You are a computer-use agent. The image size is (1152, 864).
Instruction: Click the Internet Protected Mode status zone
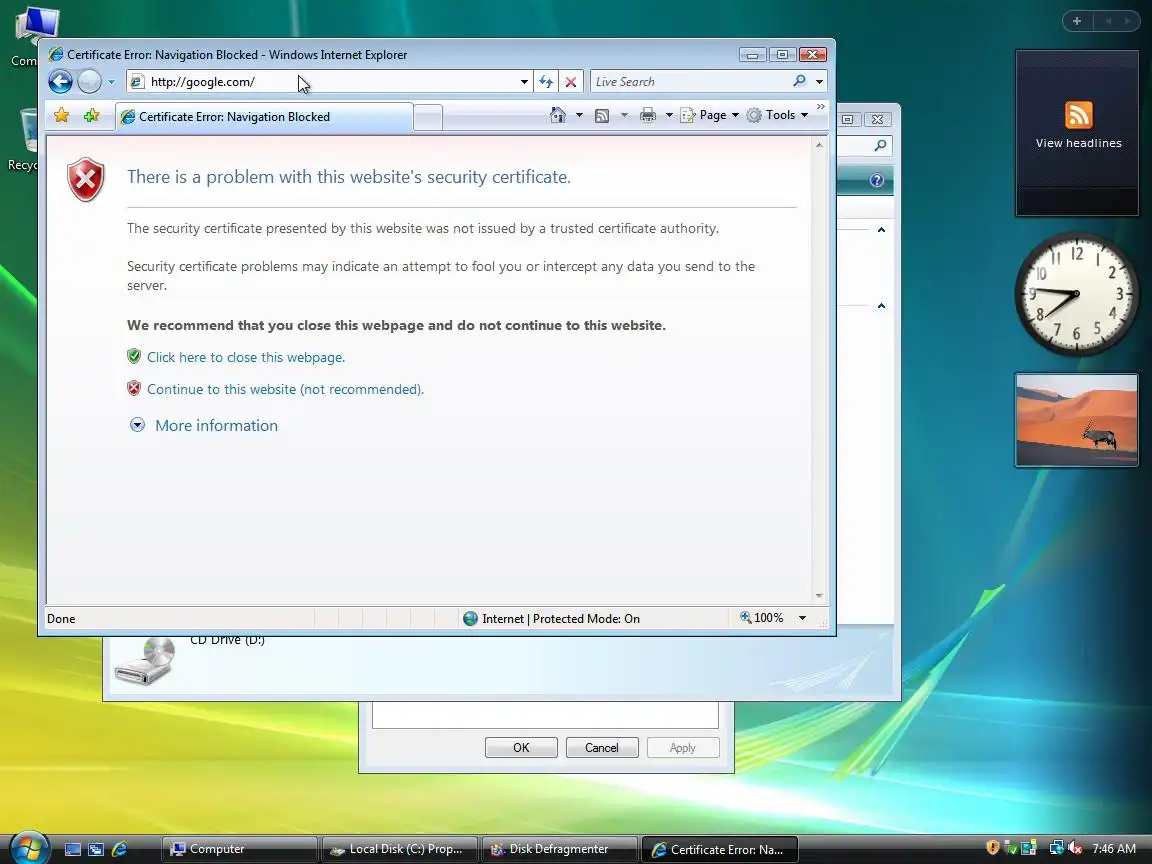pos(552,619)
